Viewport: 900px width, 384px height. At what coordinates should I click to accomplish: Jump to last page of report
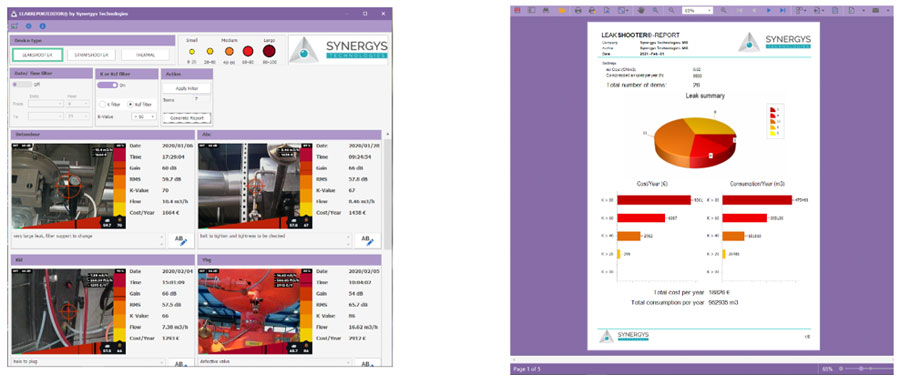pos(783,10)
